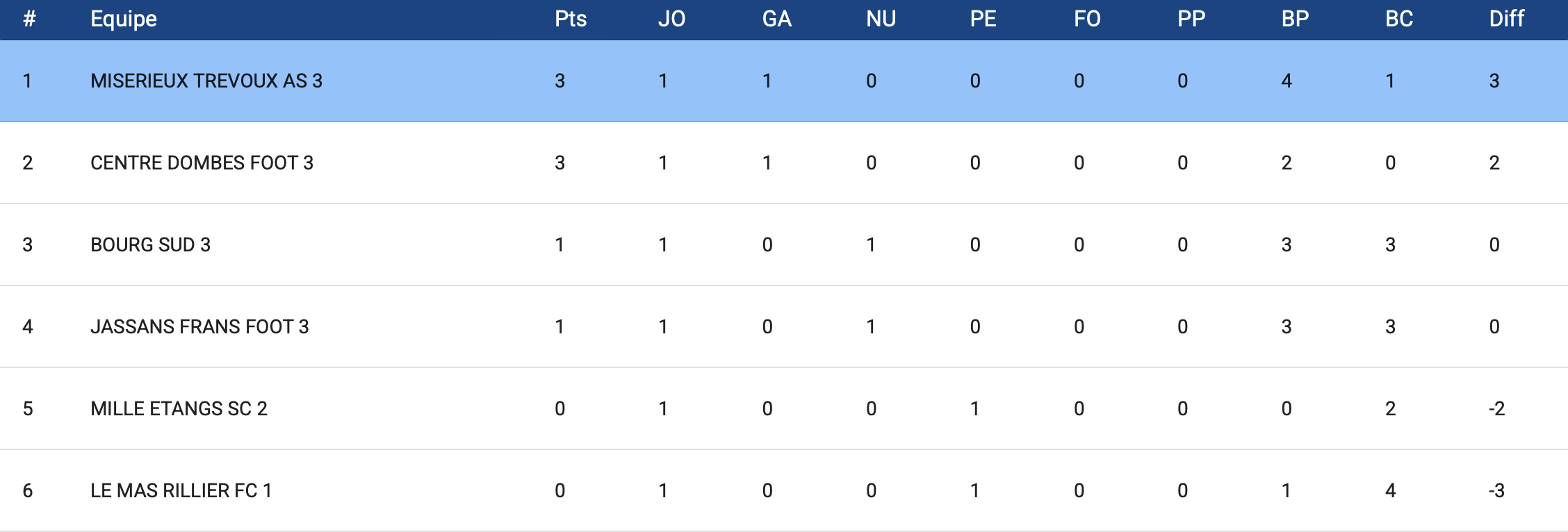Viewport: 1568px width, 532px height.
Task: Select the BOURG SUD 3 team name
Action: (x=150, y=245)
